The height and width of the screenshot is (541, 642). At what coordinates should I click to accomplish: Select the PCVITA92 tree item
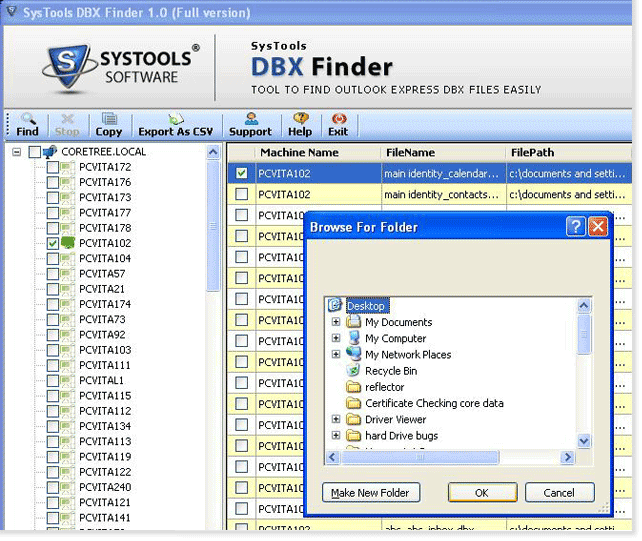pyautogui.click(x=102, y=335)
